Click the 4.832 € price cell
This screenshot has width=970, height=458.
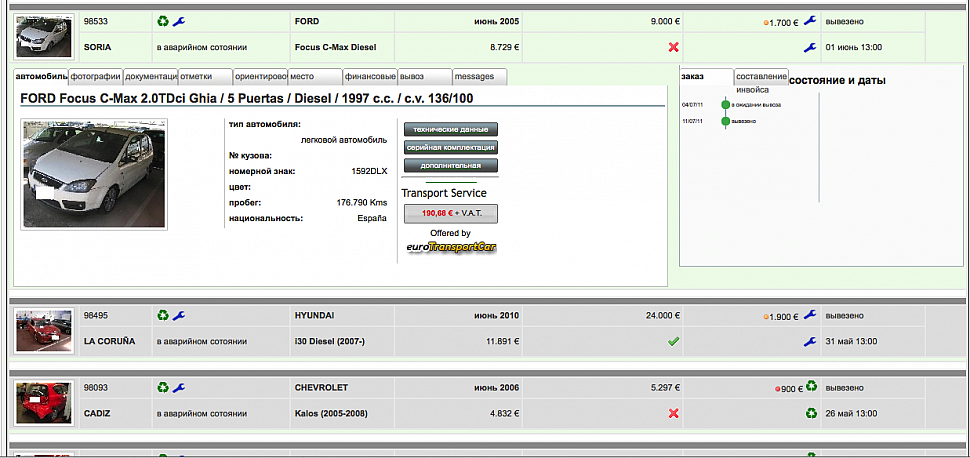(458, 413)
